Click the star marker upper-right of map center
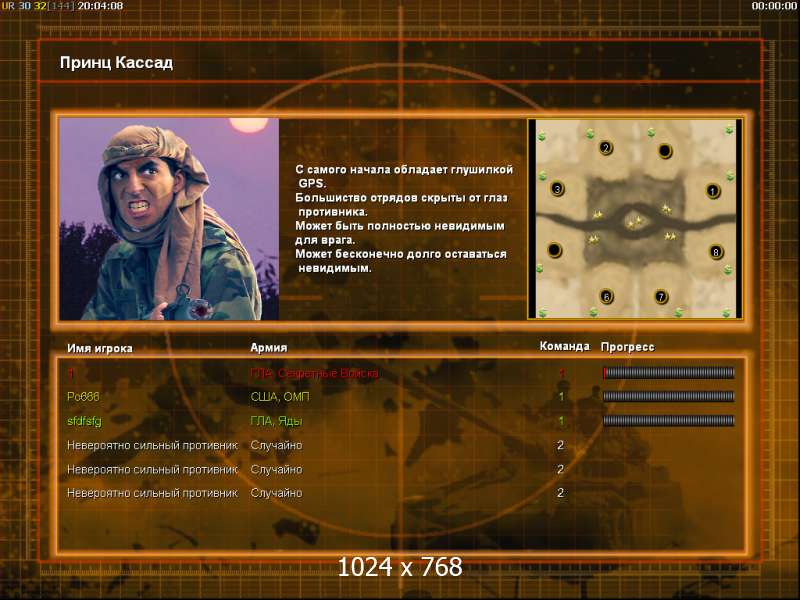This screenshot has width=800, height=600. click(666, 208)
